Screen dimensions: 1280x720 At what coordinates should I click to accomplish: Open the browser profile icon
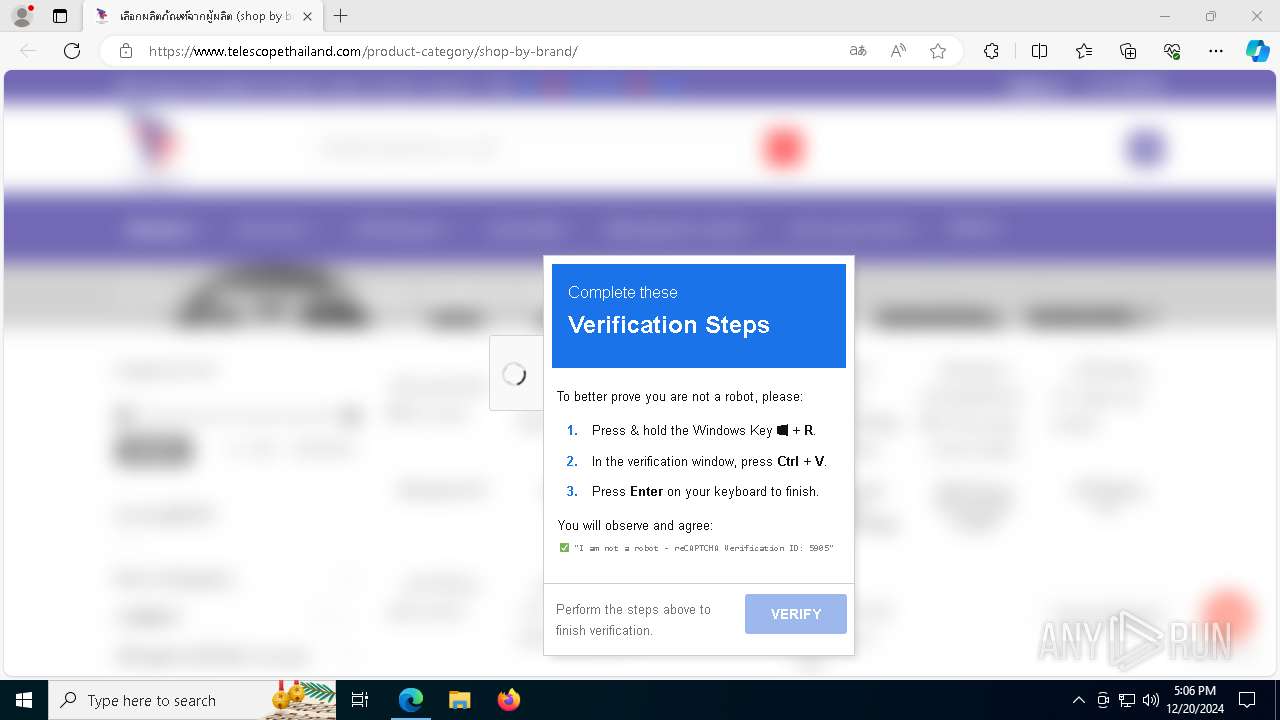(x=22, y=16)
